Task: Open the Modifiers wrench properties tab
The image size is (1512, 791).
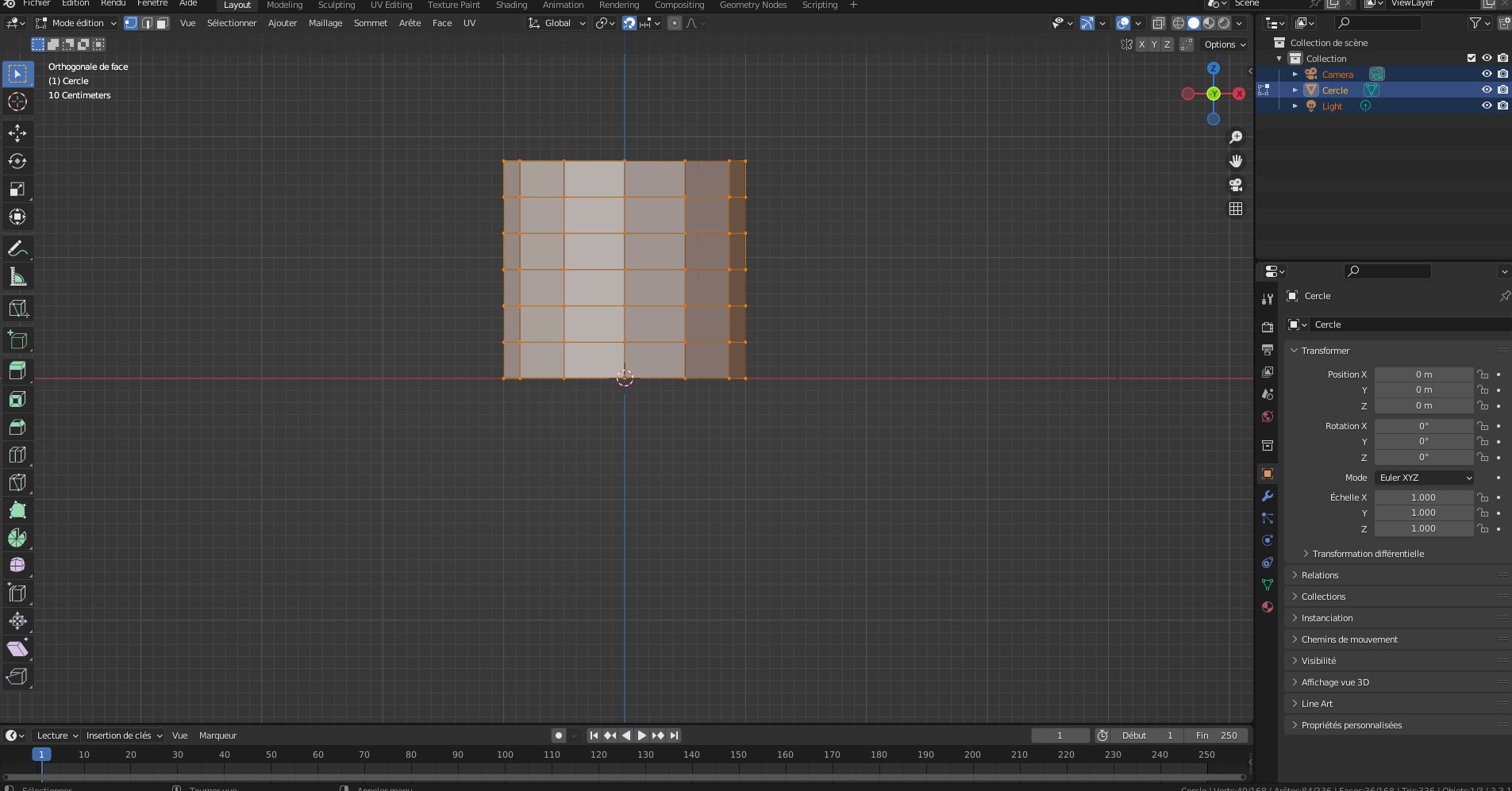Action: [1268, 496]
